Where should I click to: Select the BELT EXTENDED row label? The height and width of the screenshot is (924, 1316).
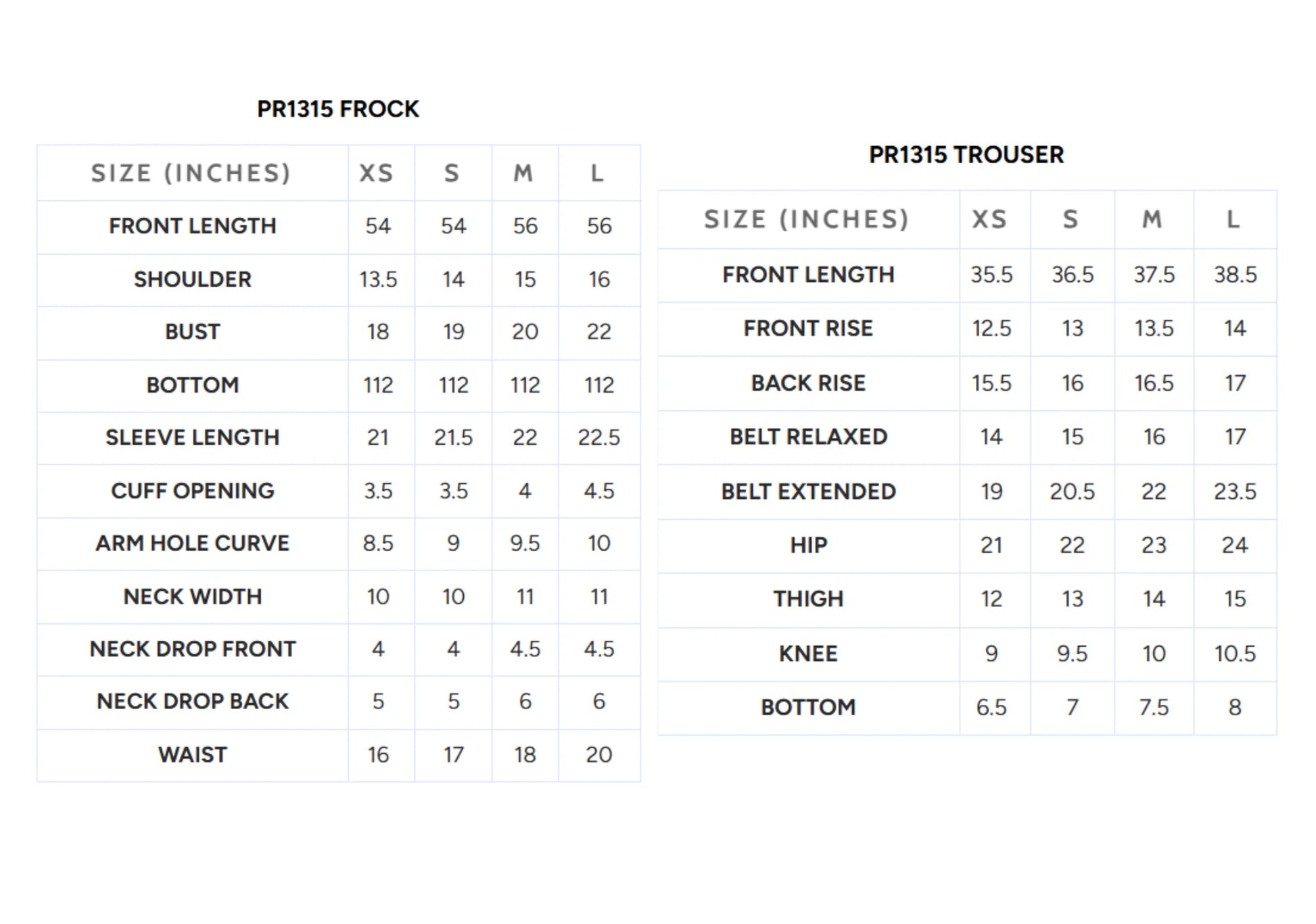point(808,491)
